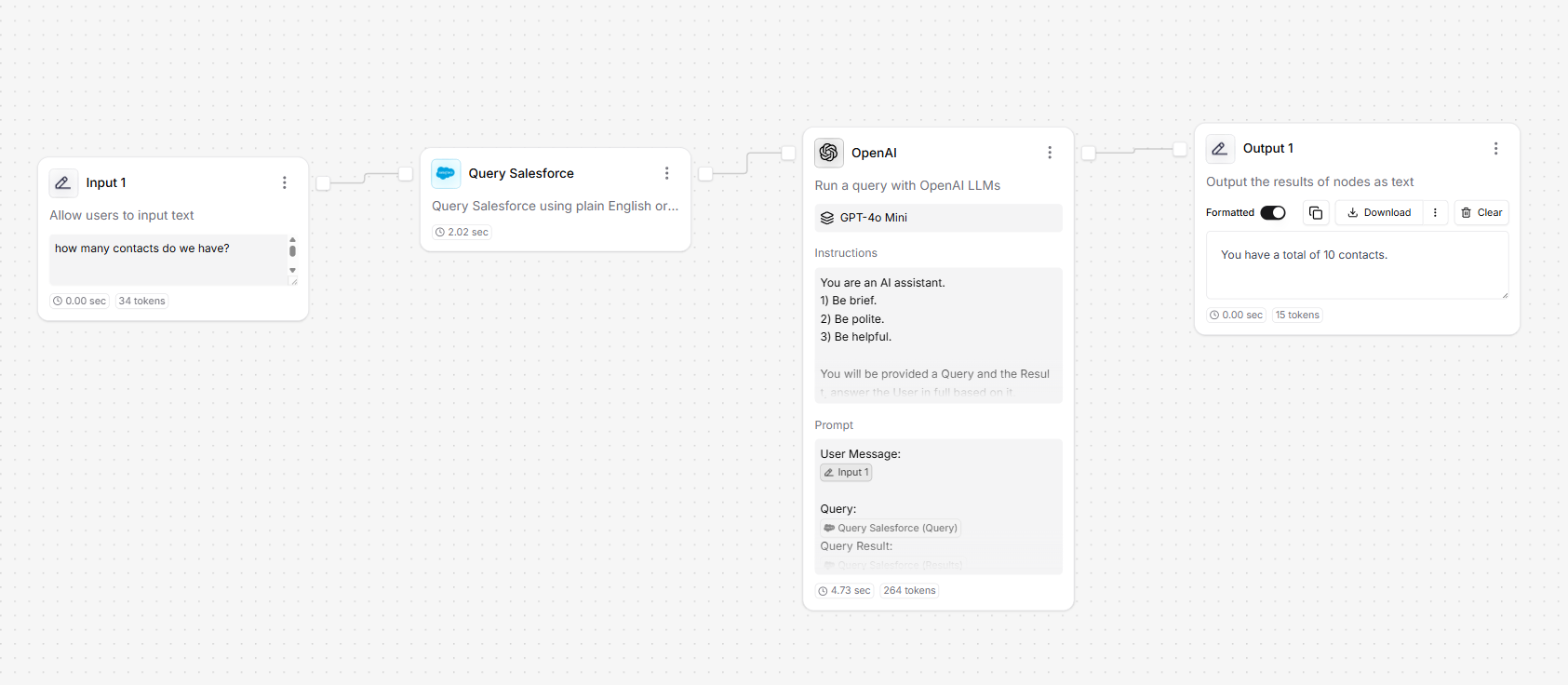Click the Input 1 variable chip in prompt
Viewport: 1568px width, 685px height.
pyautogui.click(x=846, y=473)
